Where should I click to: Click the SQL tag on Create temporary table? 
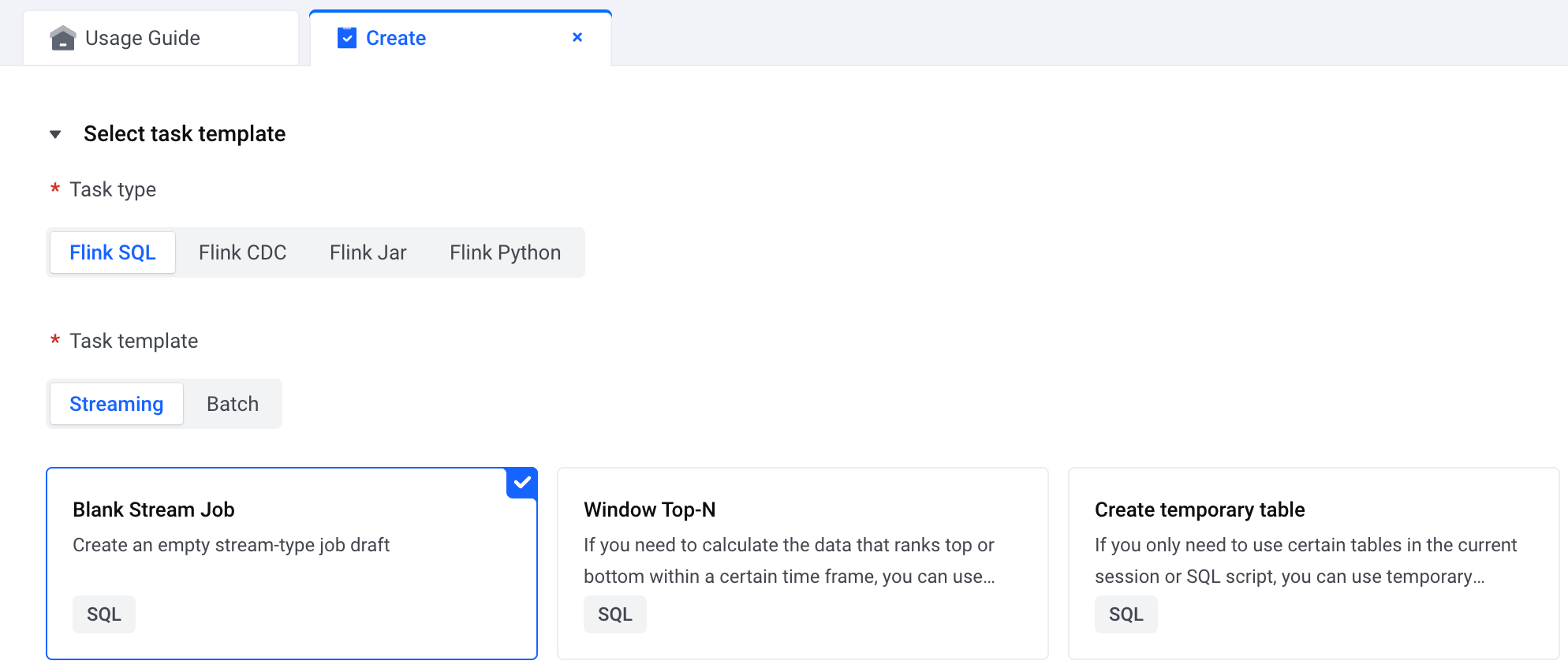1126,614
